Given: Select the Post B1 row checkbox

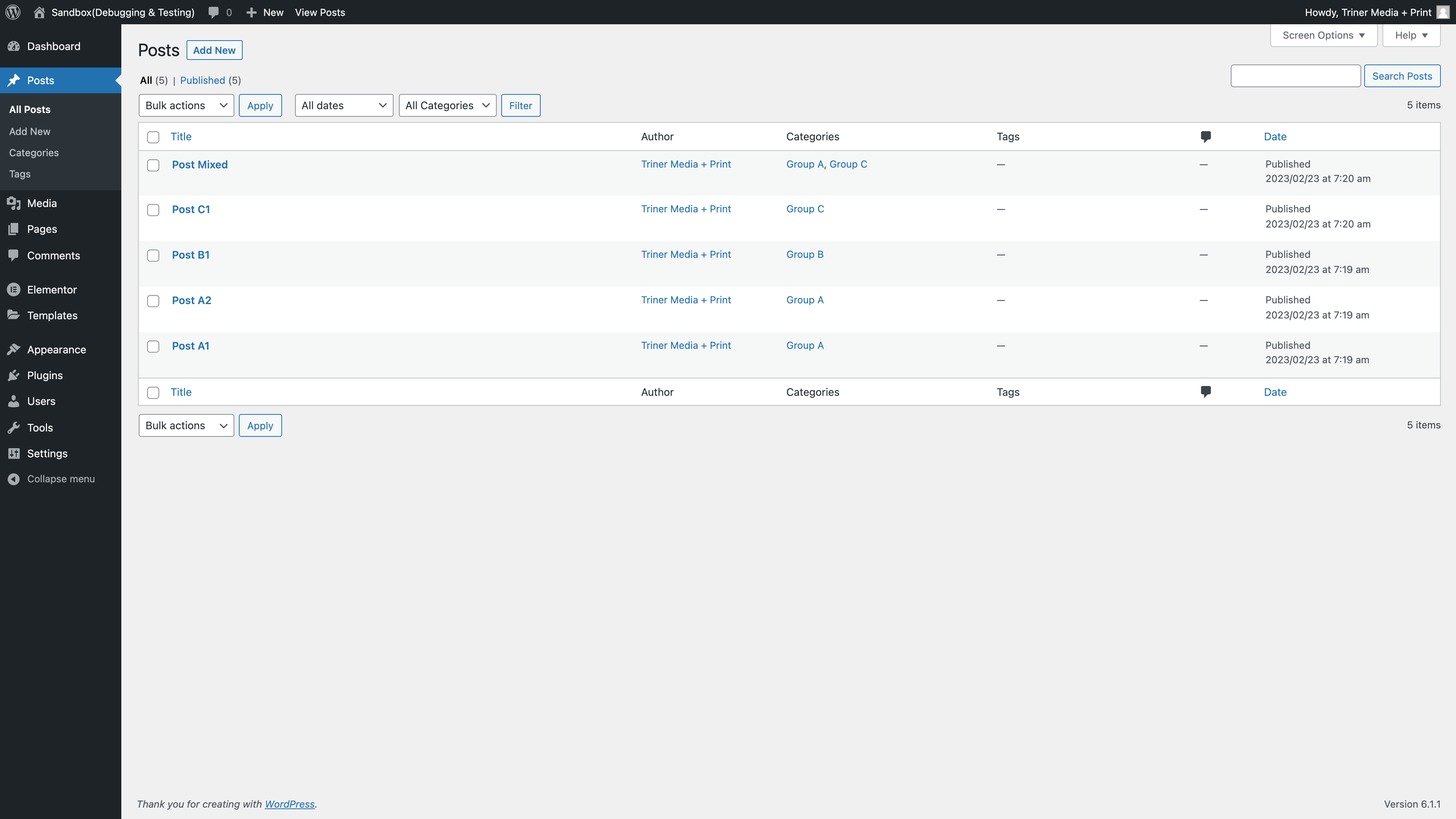Looking at the screenshot, I should (153, 256).
